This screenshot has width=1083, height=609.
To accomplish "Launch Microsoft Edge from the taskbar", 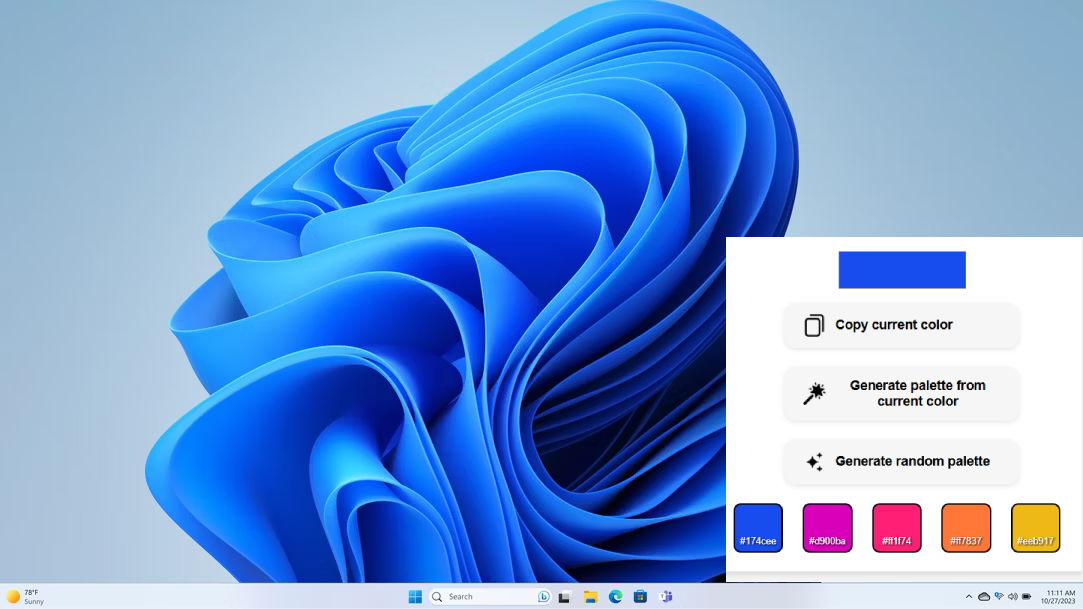I will (x=615, y=597).
